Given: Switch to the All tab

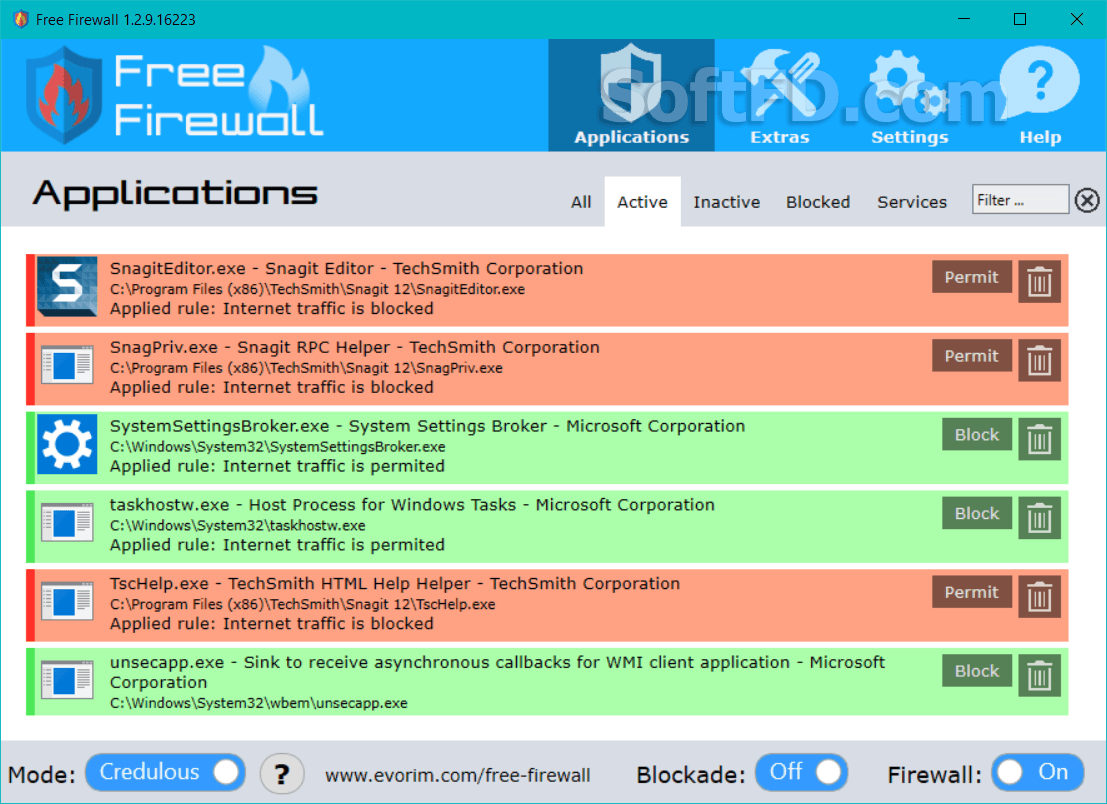Looking at the screenshot, I should pyautogui.click(x=581, y=202).
